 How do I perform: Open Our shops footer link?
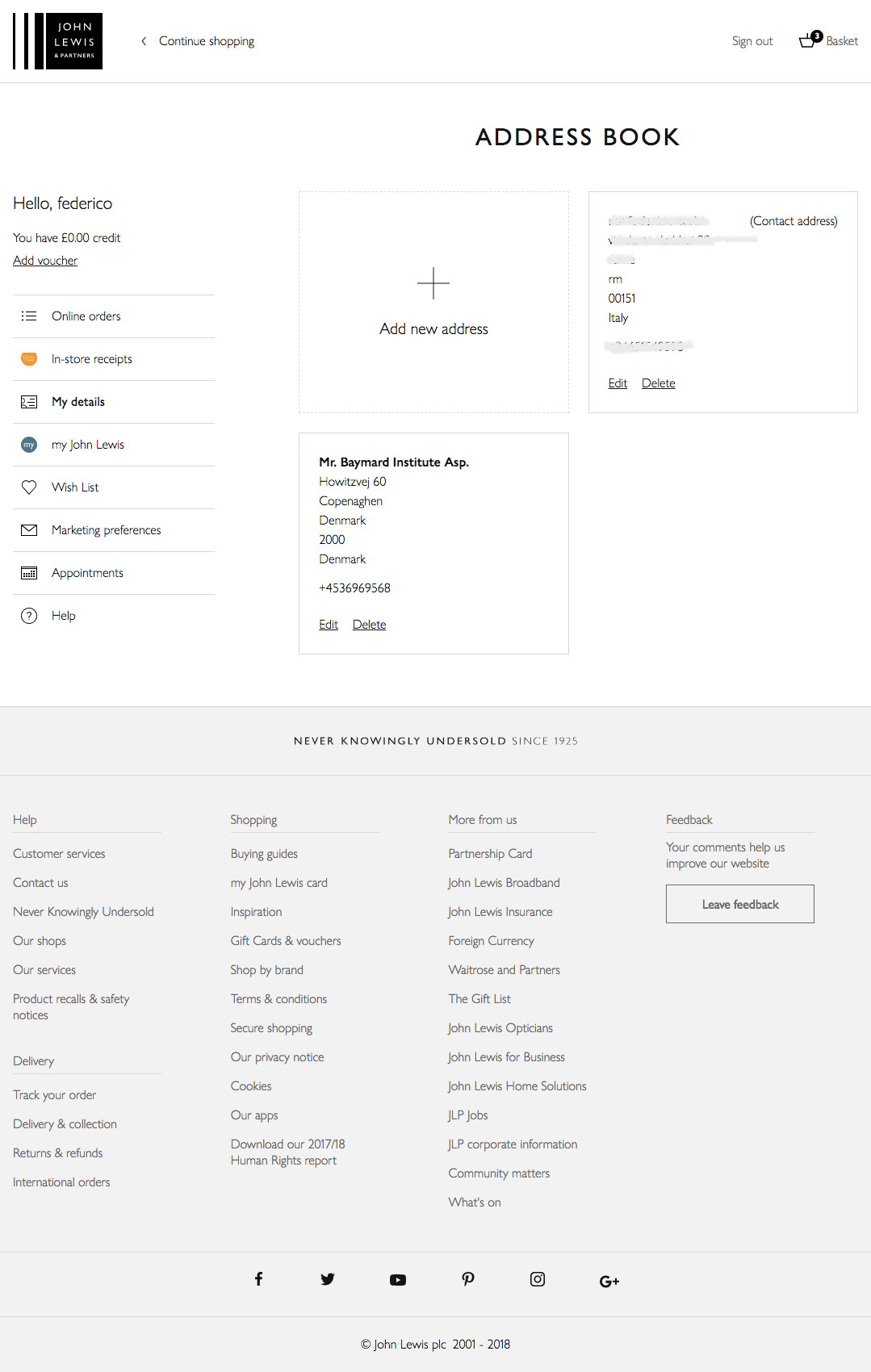pyautogui.click(x=40, y=941)
